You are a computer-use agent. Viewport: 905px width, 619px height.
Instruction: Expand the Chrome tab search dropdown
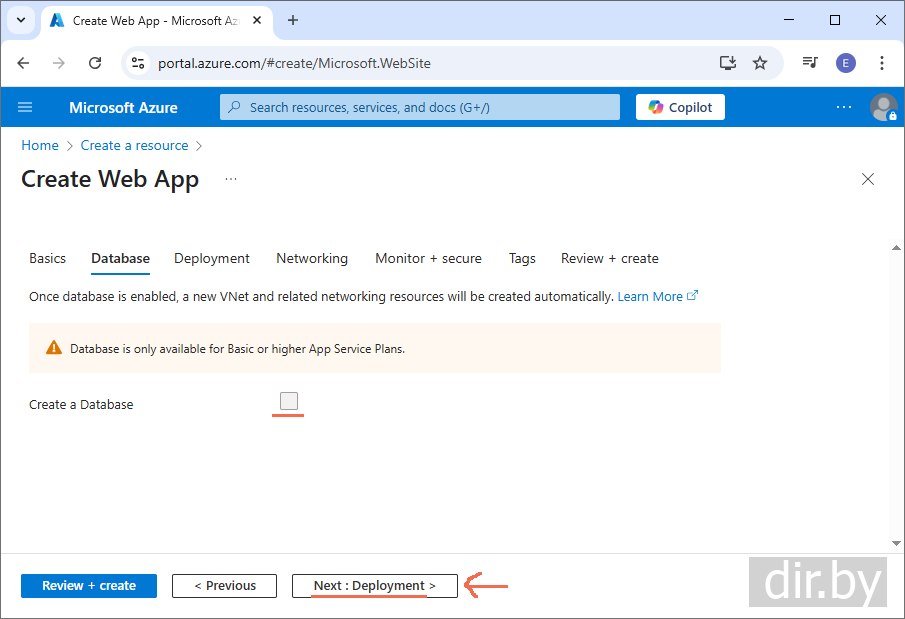tap(20, 20)
